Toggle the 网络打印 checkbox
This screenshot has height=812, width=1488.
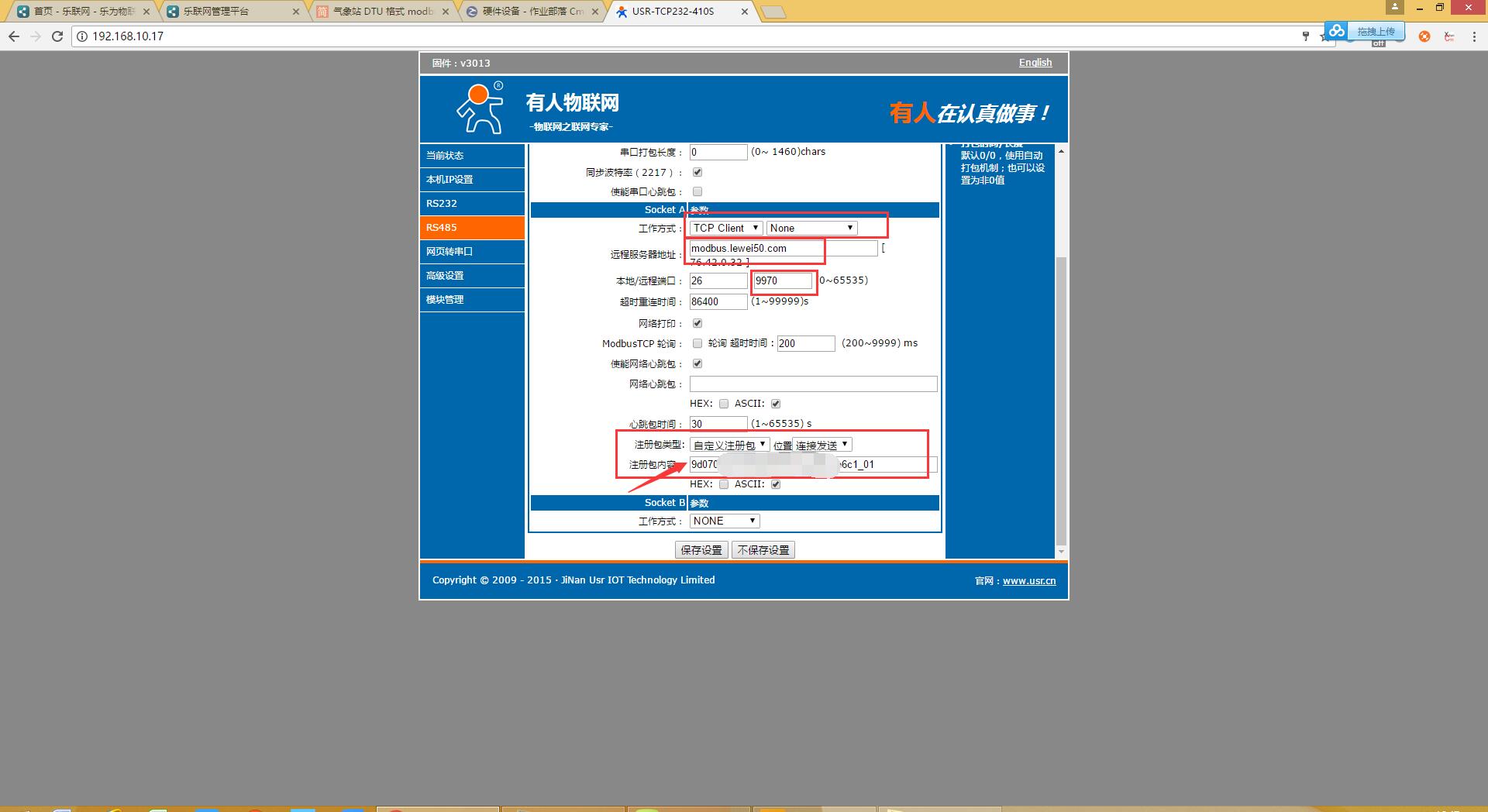697,323
